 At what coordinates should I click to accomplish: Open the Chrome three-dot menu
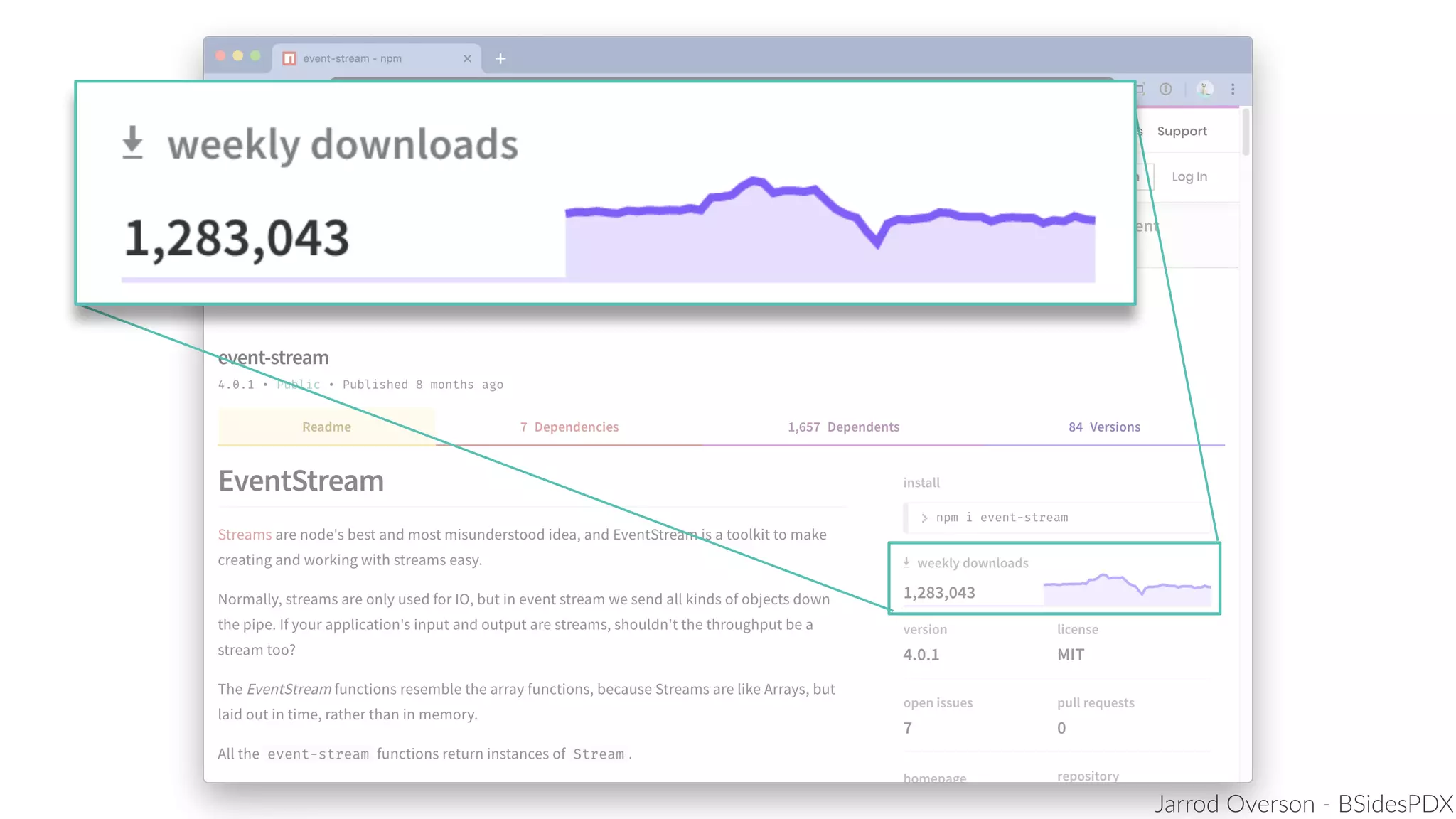click(x=1233, y=89)
